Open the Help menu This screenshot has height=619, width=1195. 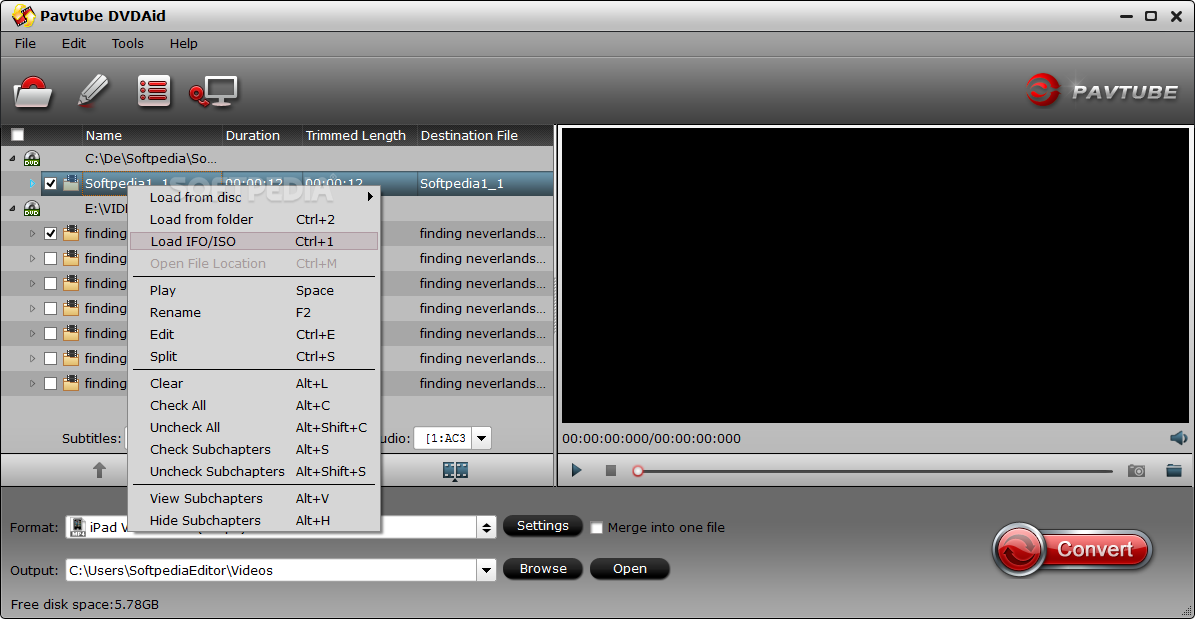click(183, 43)
